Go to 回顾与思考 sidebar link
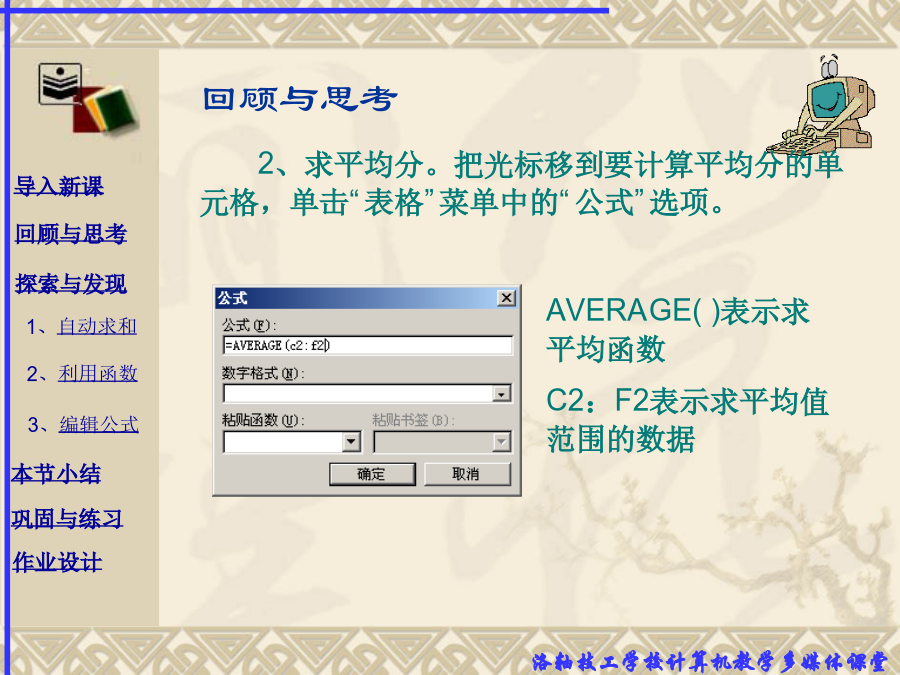Screen dimensions: 900x675 pyautogui.click(x=71, y=234)
